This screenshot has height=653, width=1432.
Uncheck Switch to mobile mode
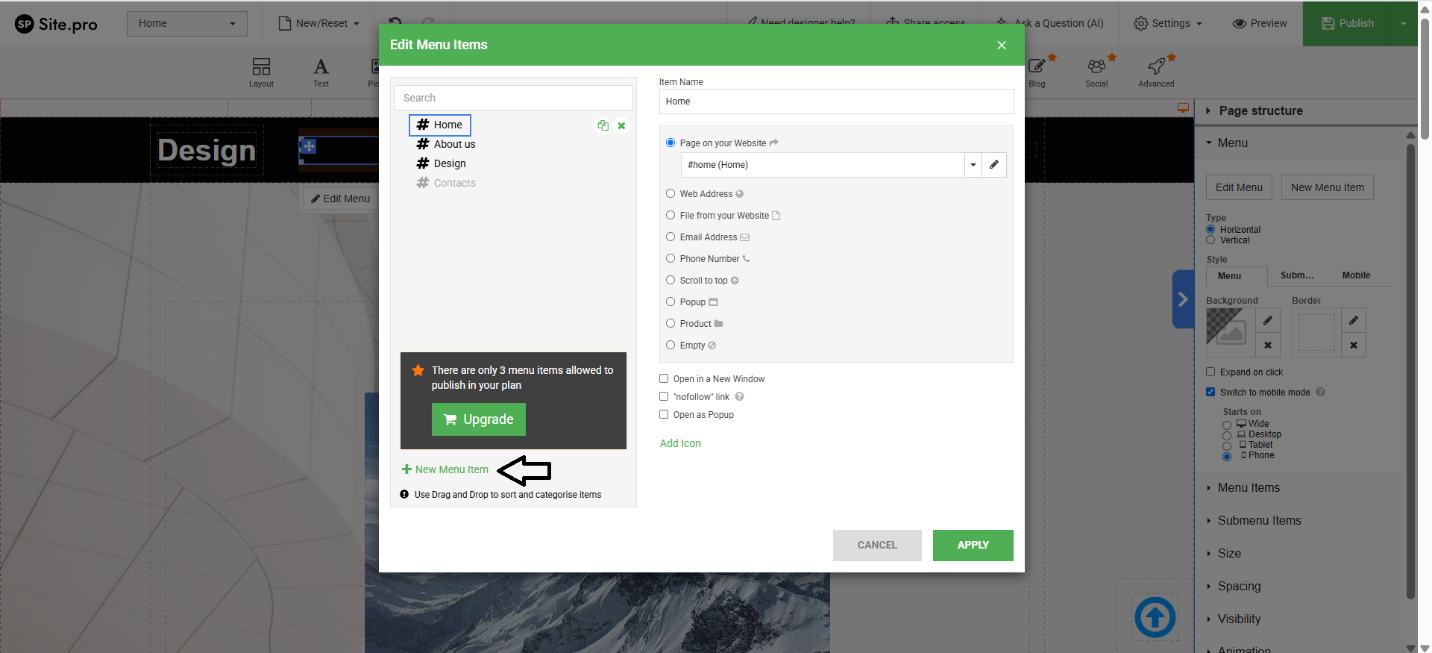click(x=1211, y=392)
